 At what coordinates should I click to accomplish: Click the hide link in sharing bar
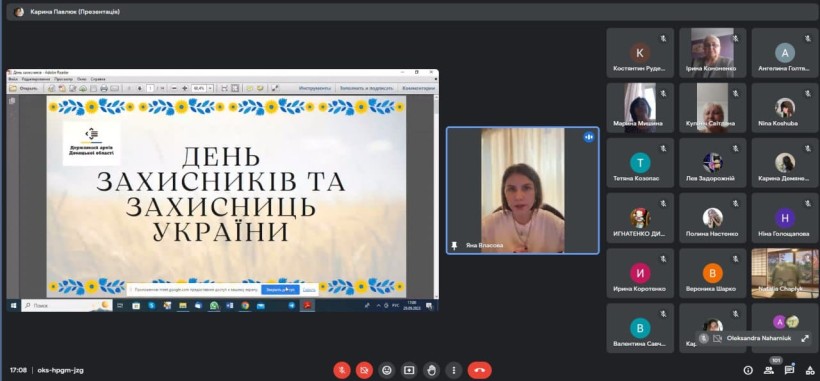pyautogui.click(x=309, y=290)
